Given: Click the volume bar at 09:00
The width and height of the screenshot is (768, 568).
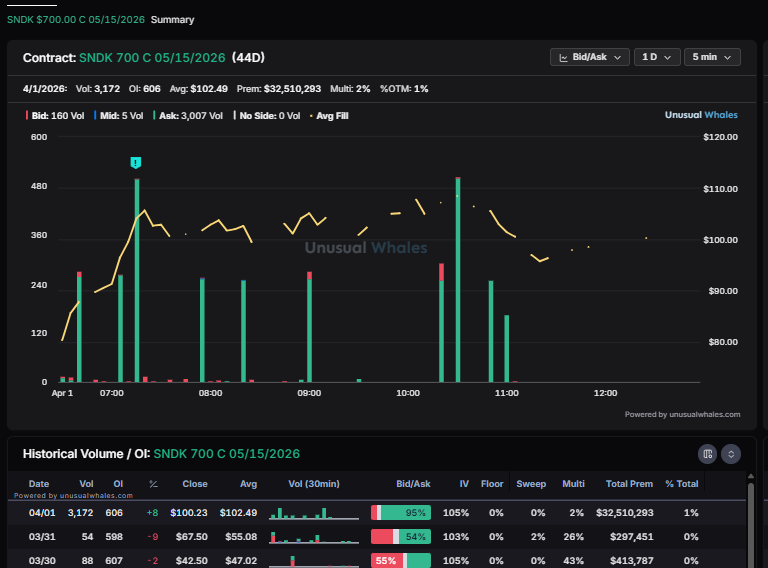Looking at the screenshot, I should point(310,327).
